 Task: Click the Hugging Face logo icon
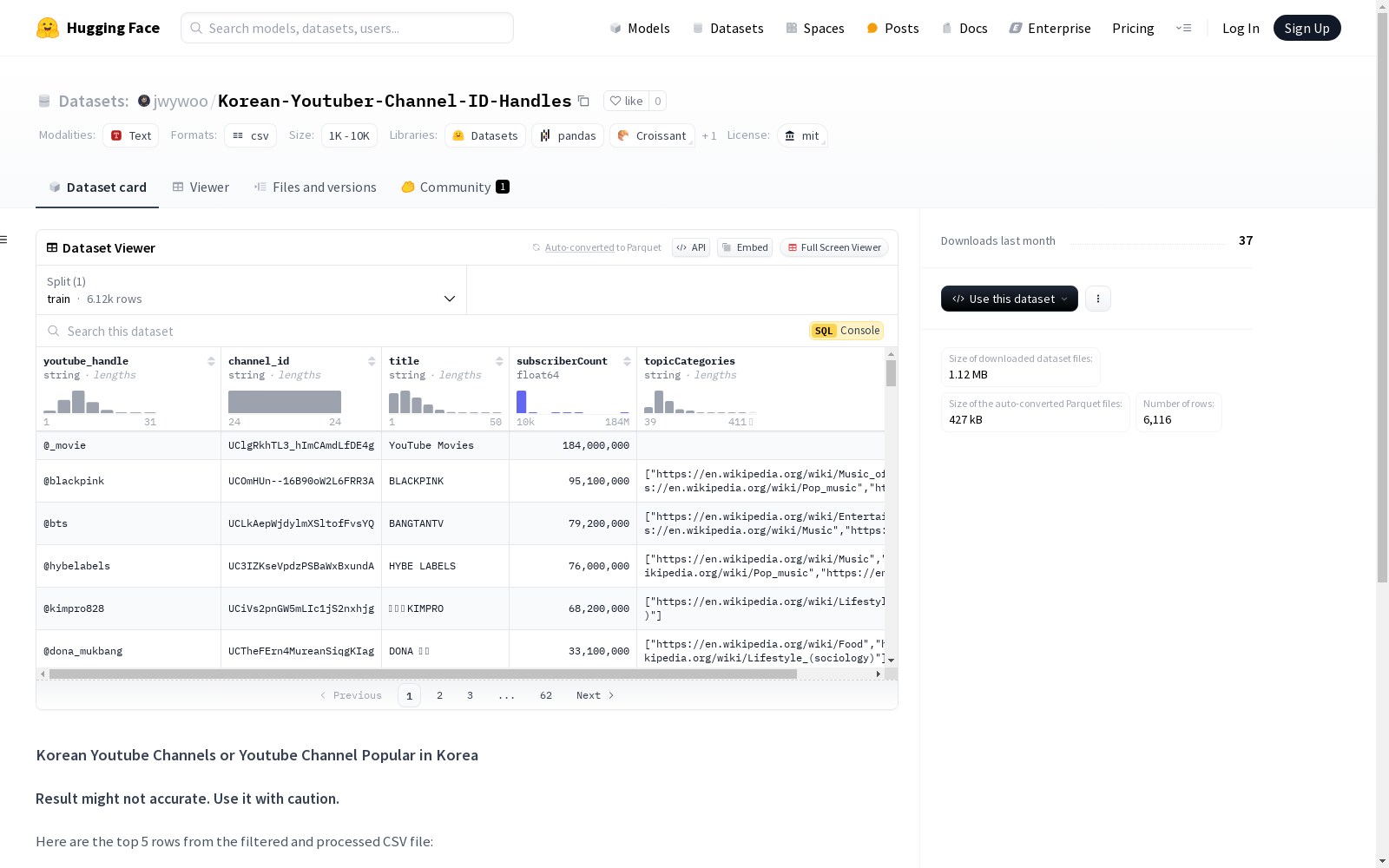[48, 28]
